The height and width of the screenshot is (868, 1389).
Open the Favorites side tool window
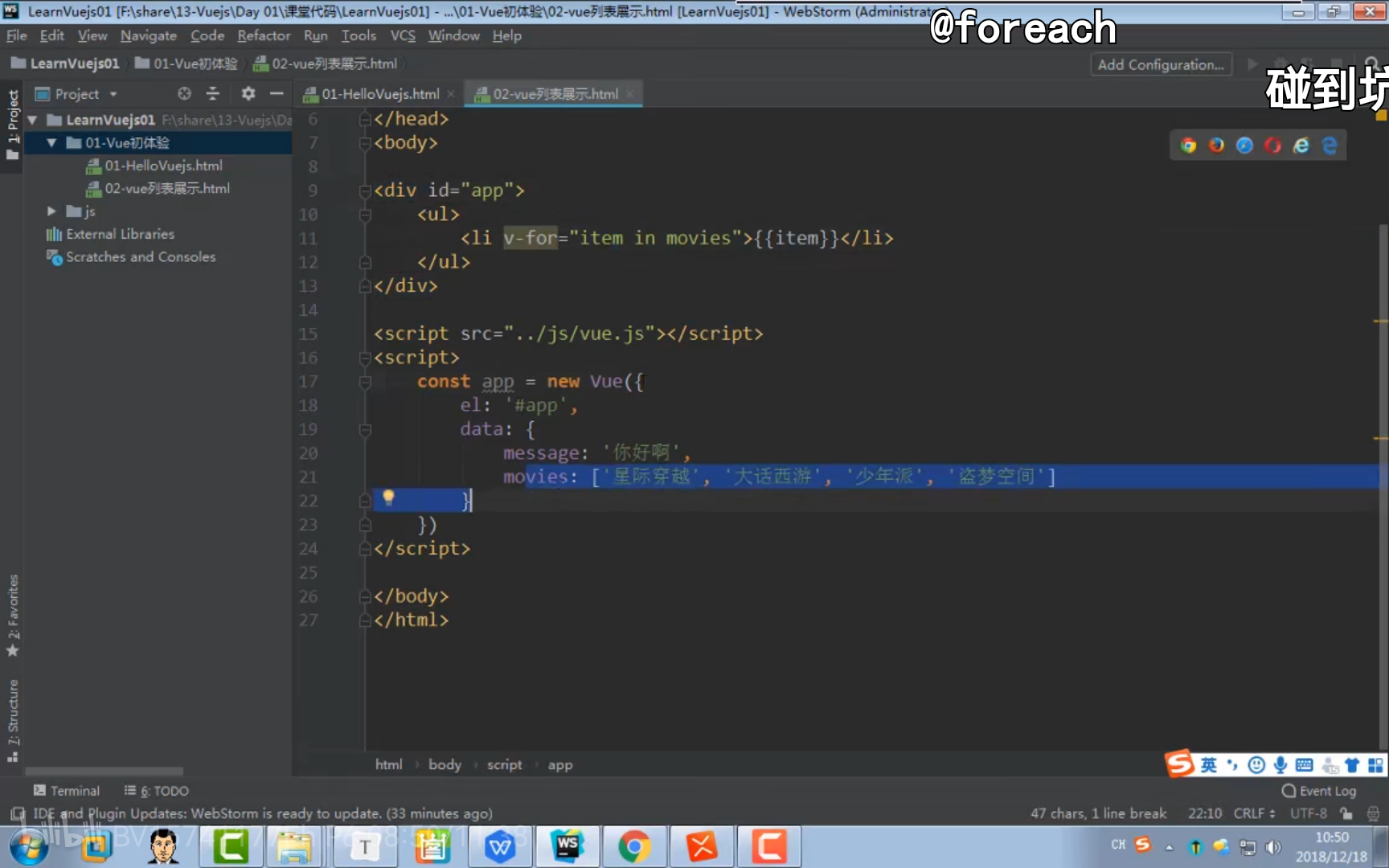click(13, 615)
